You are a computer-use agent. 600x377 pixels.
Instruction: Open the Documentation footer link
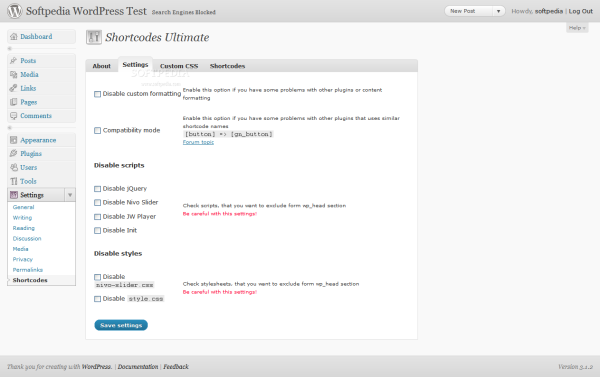pyautogui.click(x=138, y=367)
